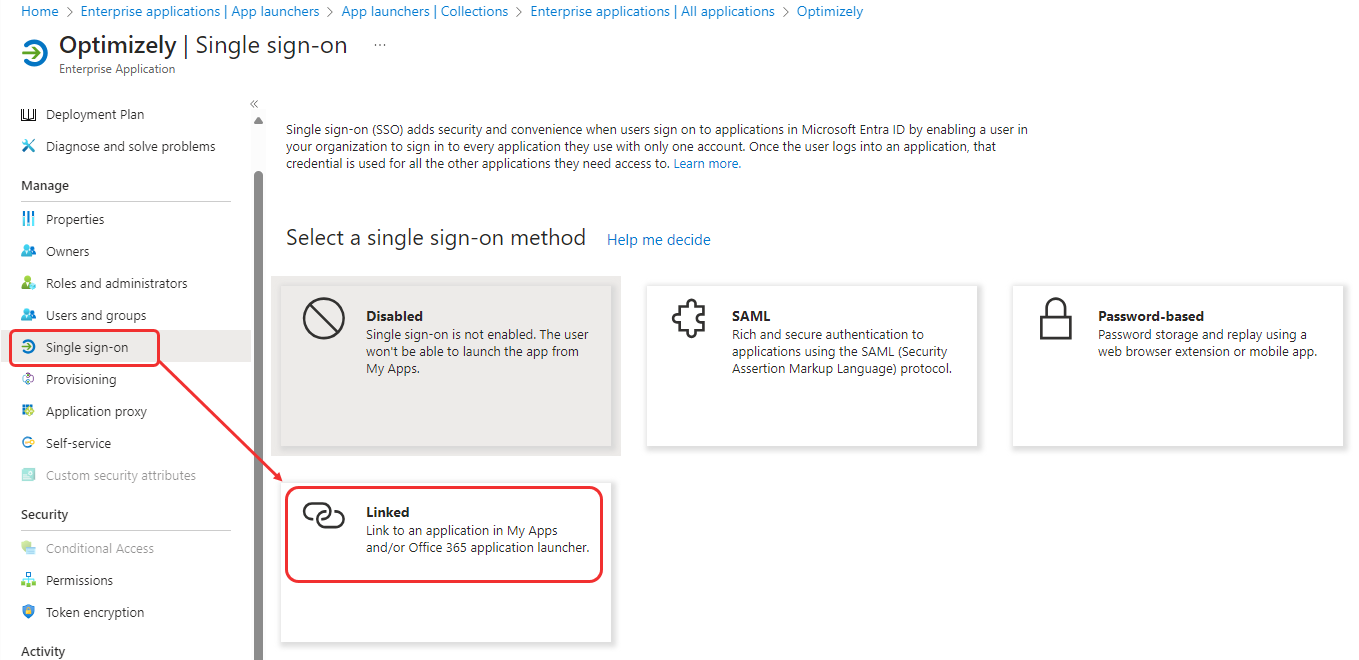Click the sidebar scroll up arrow
The height and width of the screenshot is (660, 1359).
pyautogui.click(x=258, y=121)
